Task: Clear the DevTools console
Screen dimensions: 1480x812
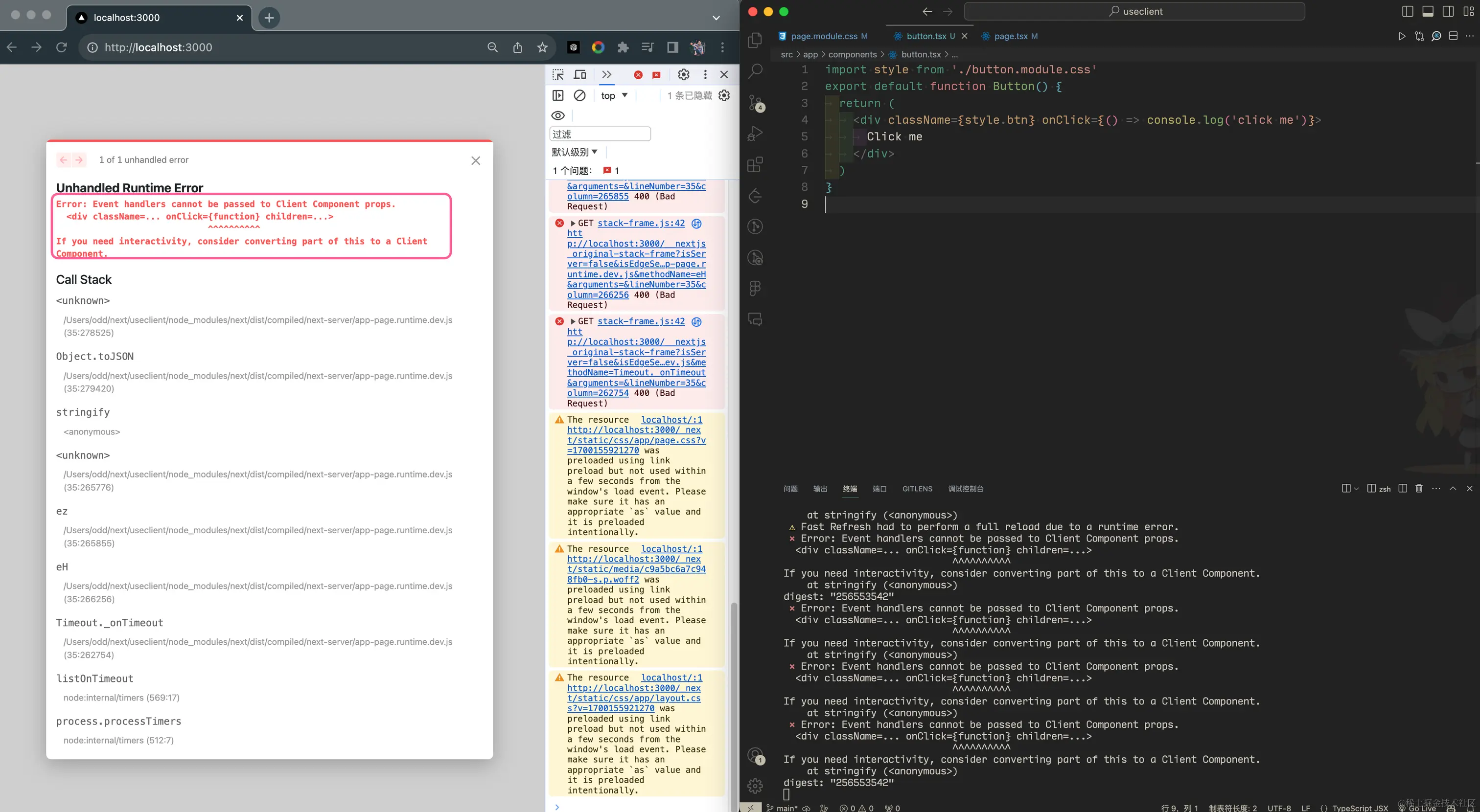Action: click(x=579, y=95)
